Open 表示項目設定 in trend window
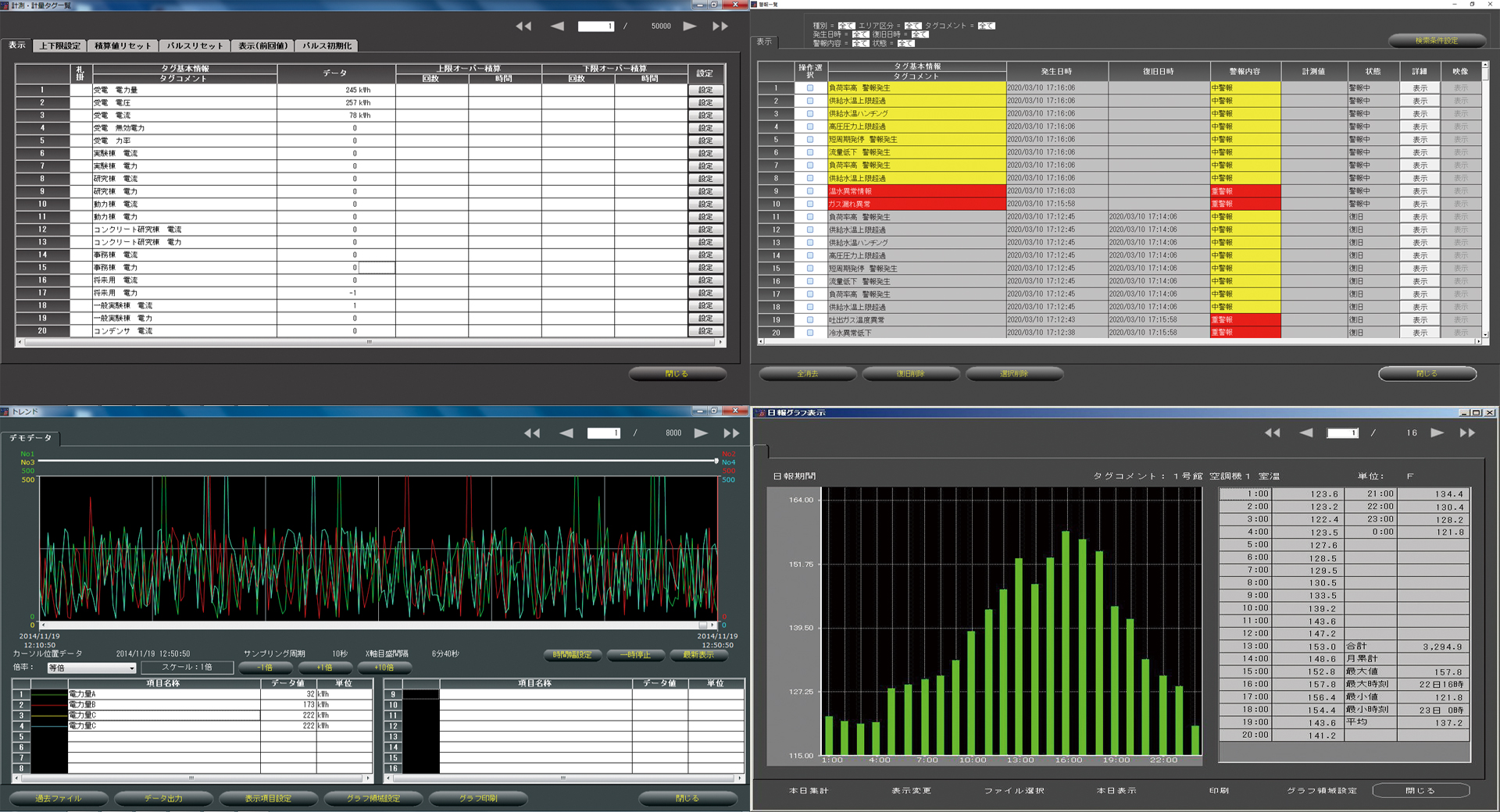Viewport: 1500px width, 812px height. point(268,798)
